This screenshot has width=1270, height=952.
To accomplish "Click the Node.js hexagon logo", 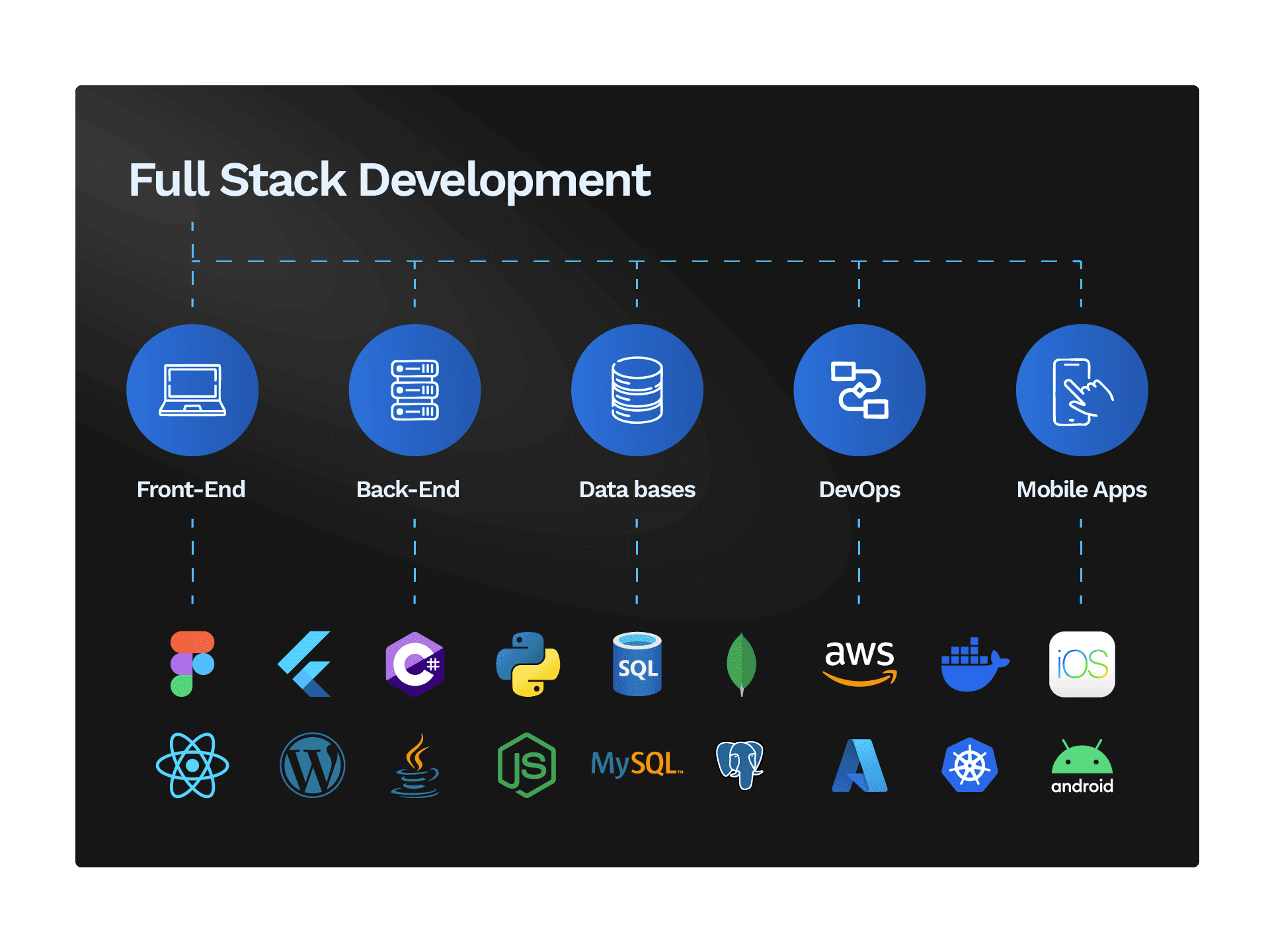I will click(x=527, y=766).
